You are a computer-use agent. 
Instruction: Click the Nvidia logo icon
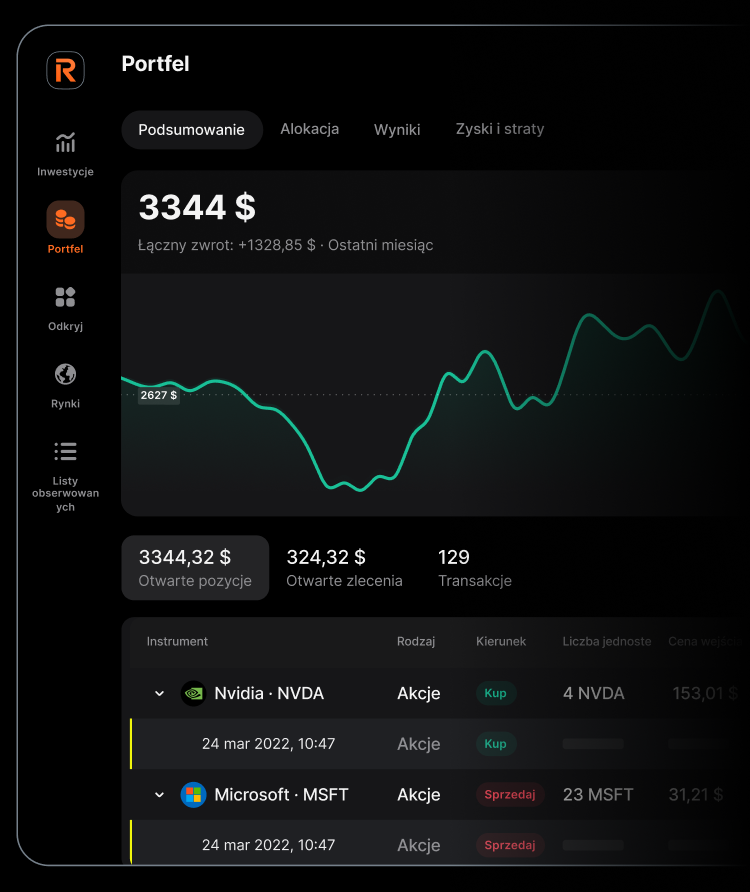(193, 693)
